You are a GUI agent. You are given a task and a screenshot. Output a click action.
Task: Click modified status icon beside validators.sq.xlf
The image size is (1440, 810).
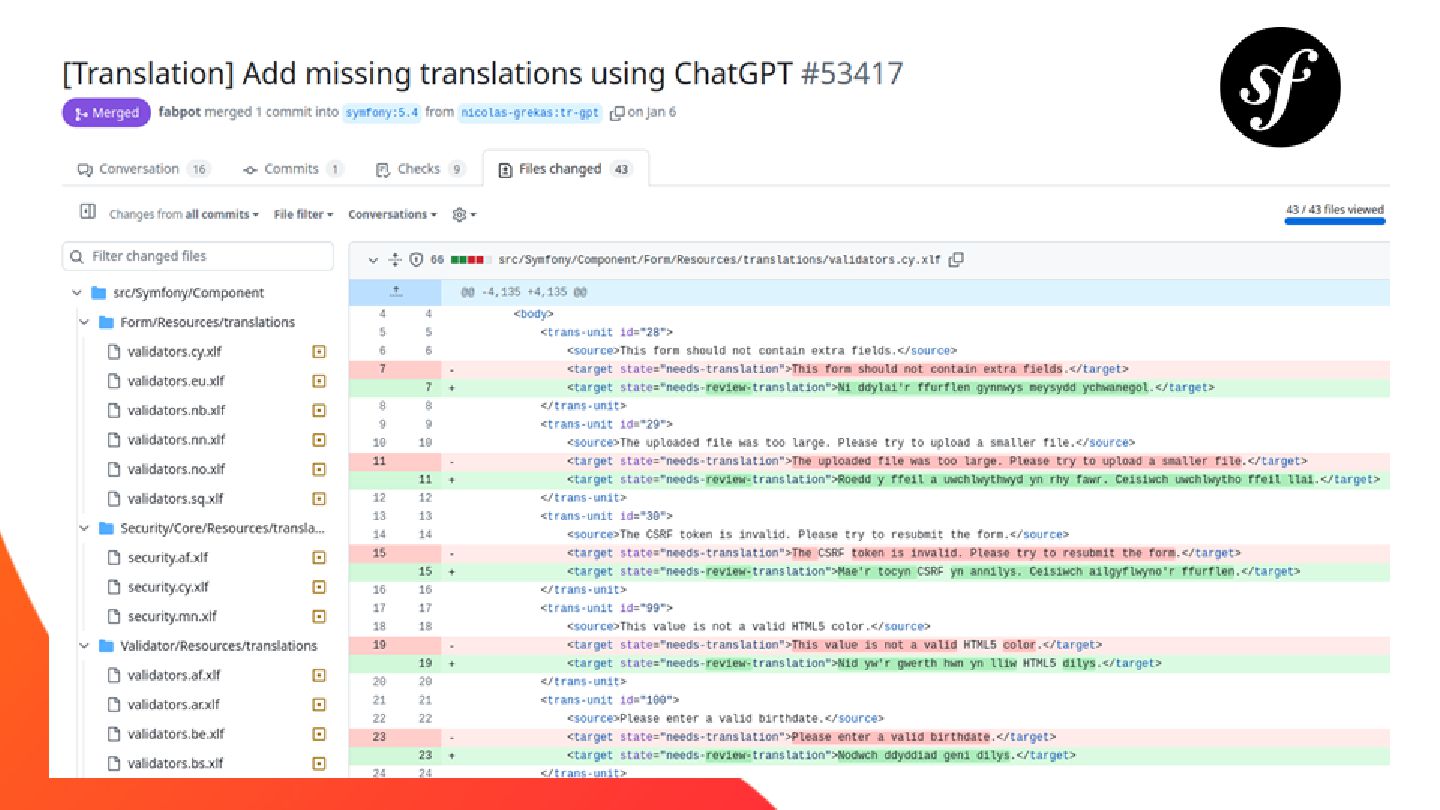319,499
